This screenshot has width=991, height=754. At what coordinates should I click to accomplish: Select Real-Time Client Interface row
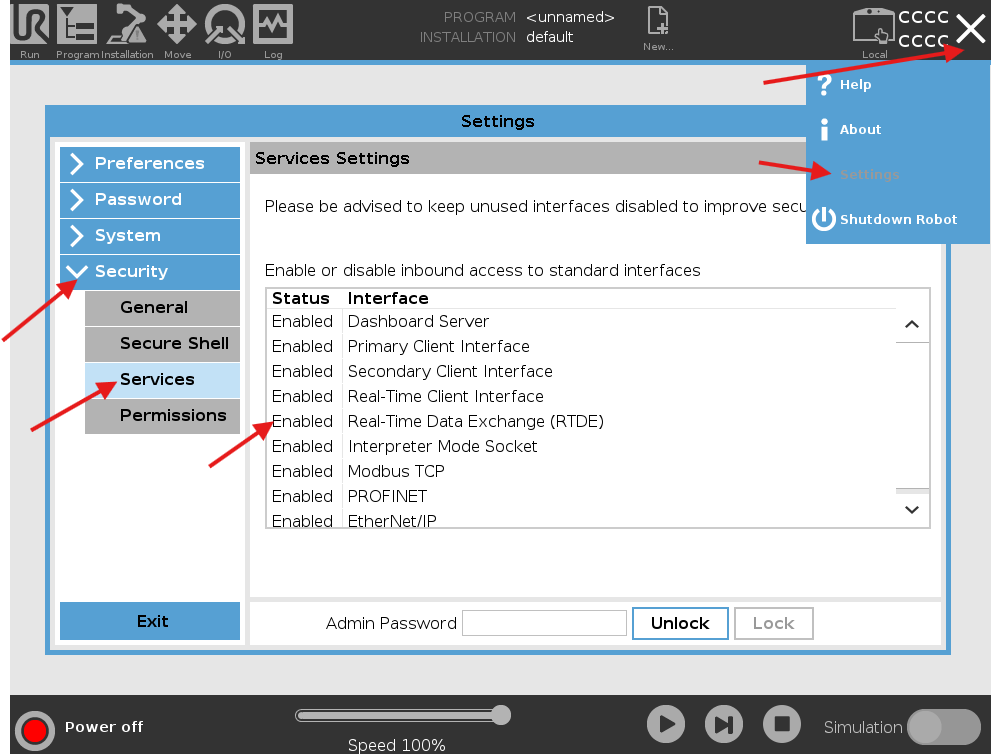pyautogui.click(x=581, y=396)
